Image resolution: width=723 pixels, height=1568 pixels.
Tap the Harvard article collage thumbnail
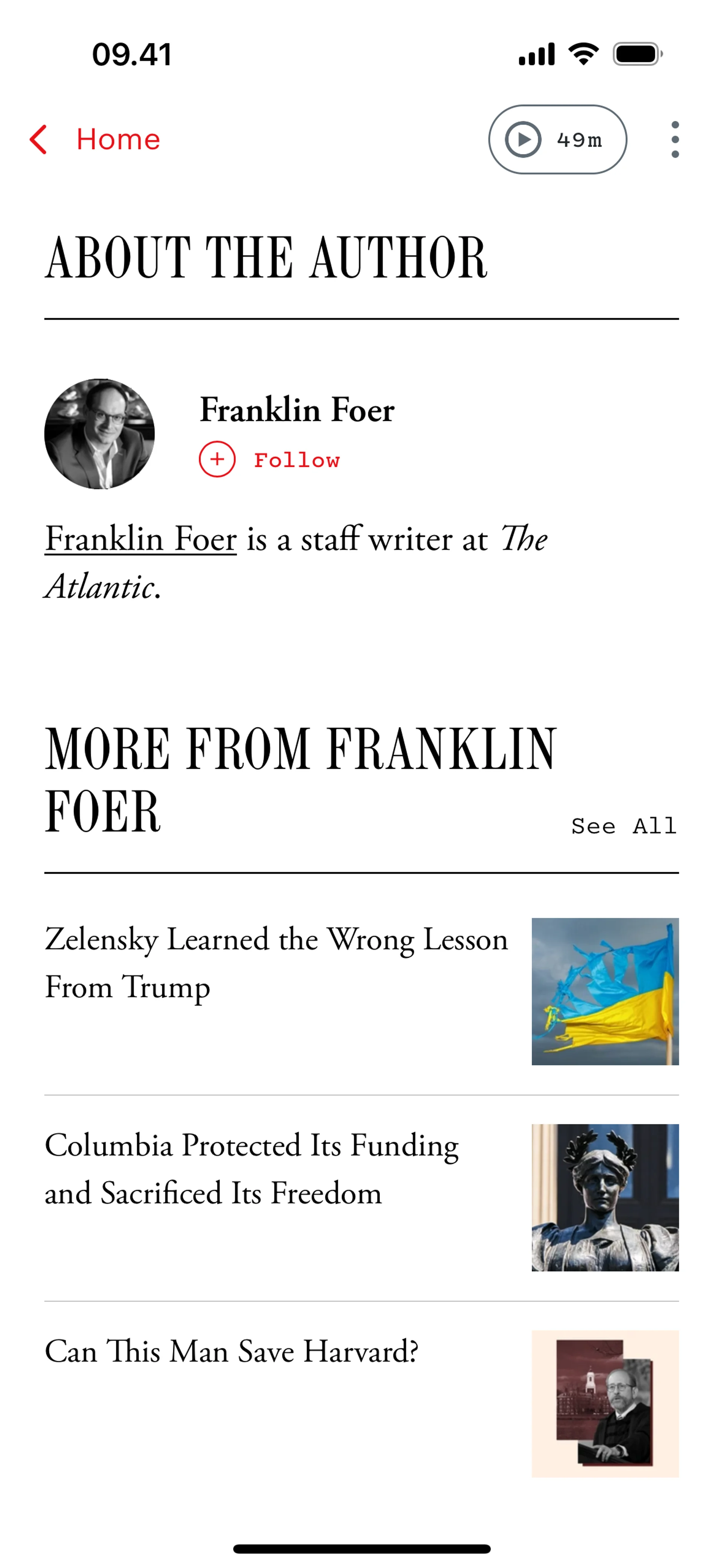pos(604,1403)
